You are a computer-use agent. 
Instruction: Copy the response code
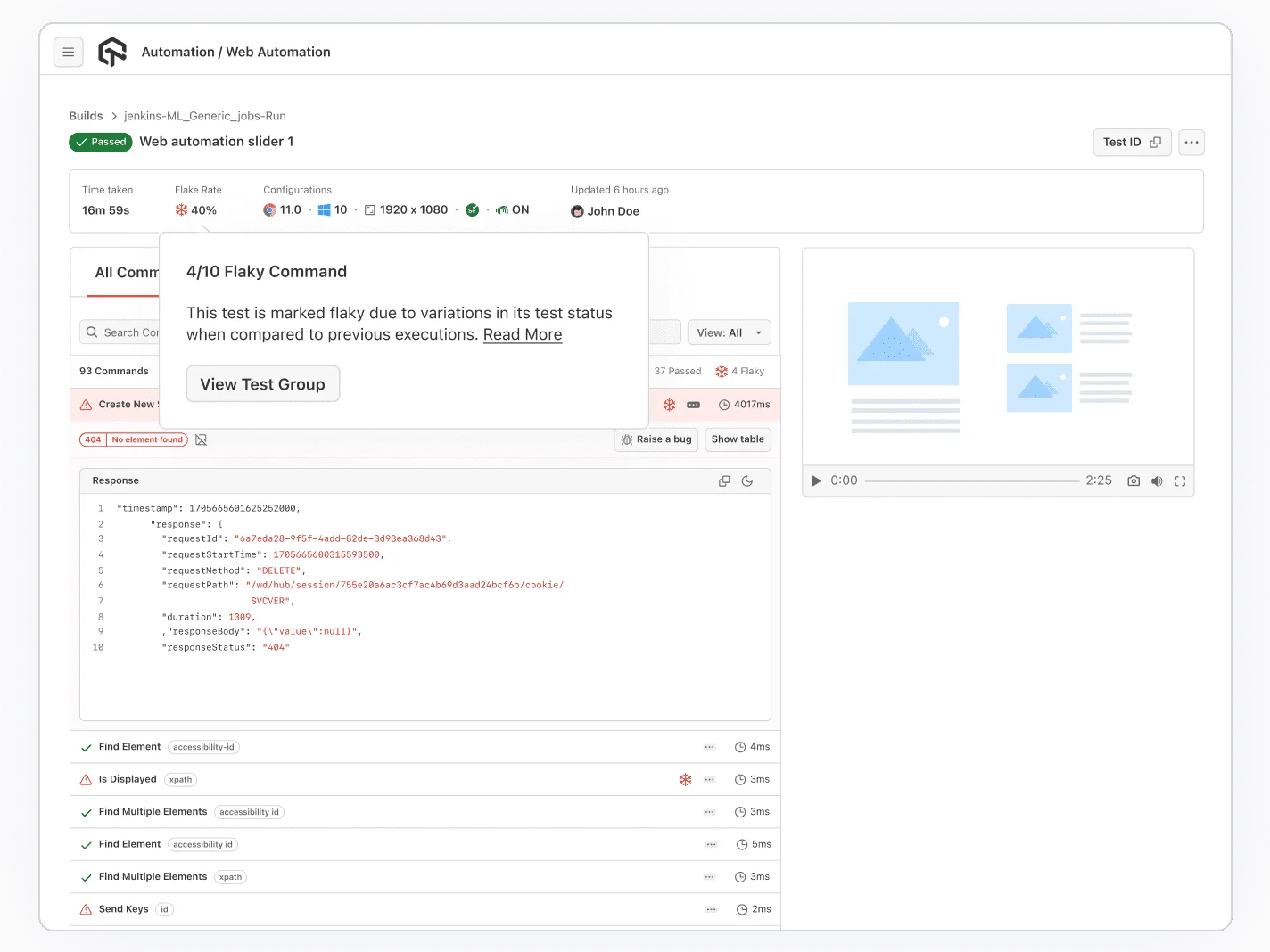click(x=724, y=481)
